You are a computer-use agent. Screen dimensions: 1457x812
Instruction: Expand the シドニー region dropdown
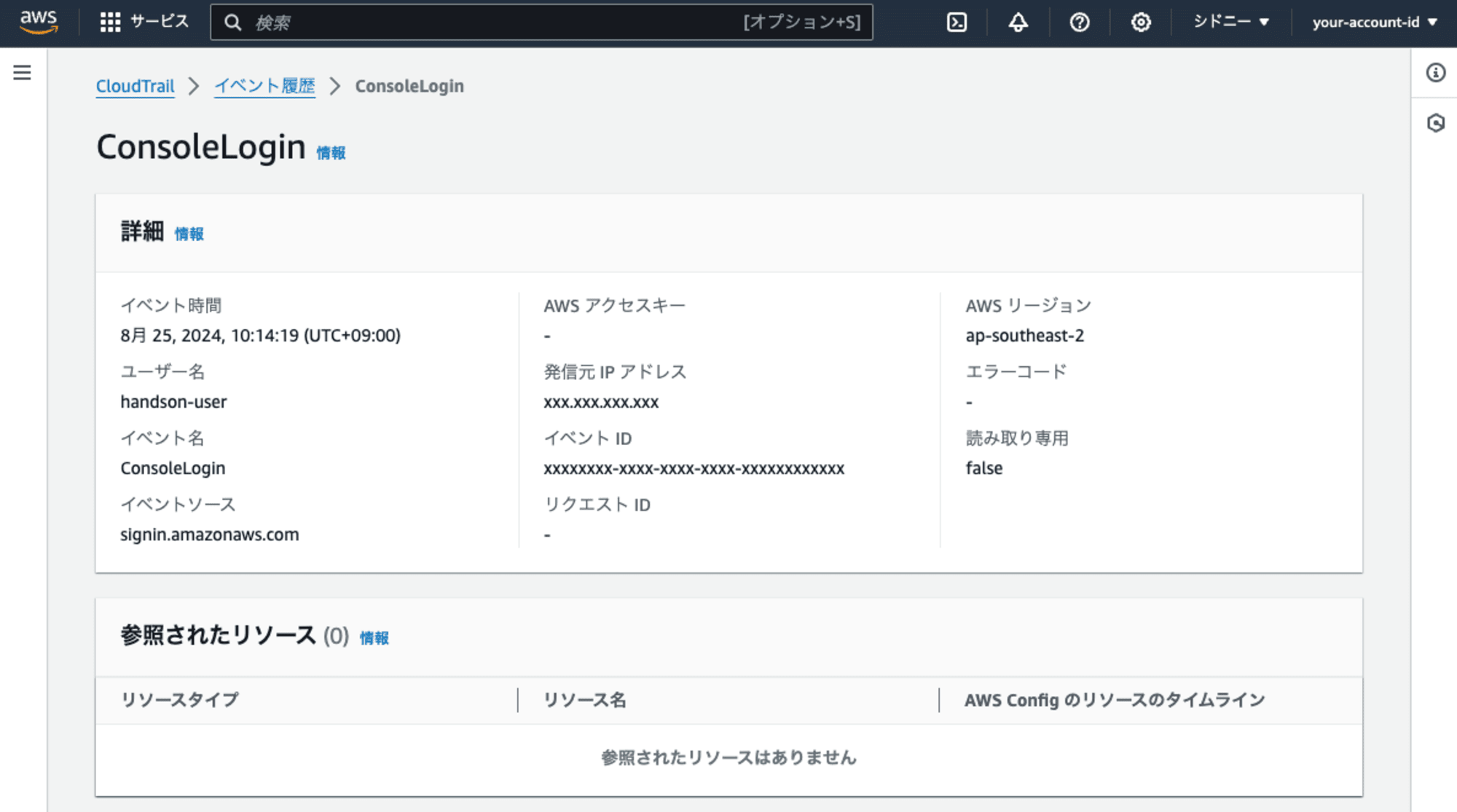pos(1231,22)
